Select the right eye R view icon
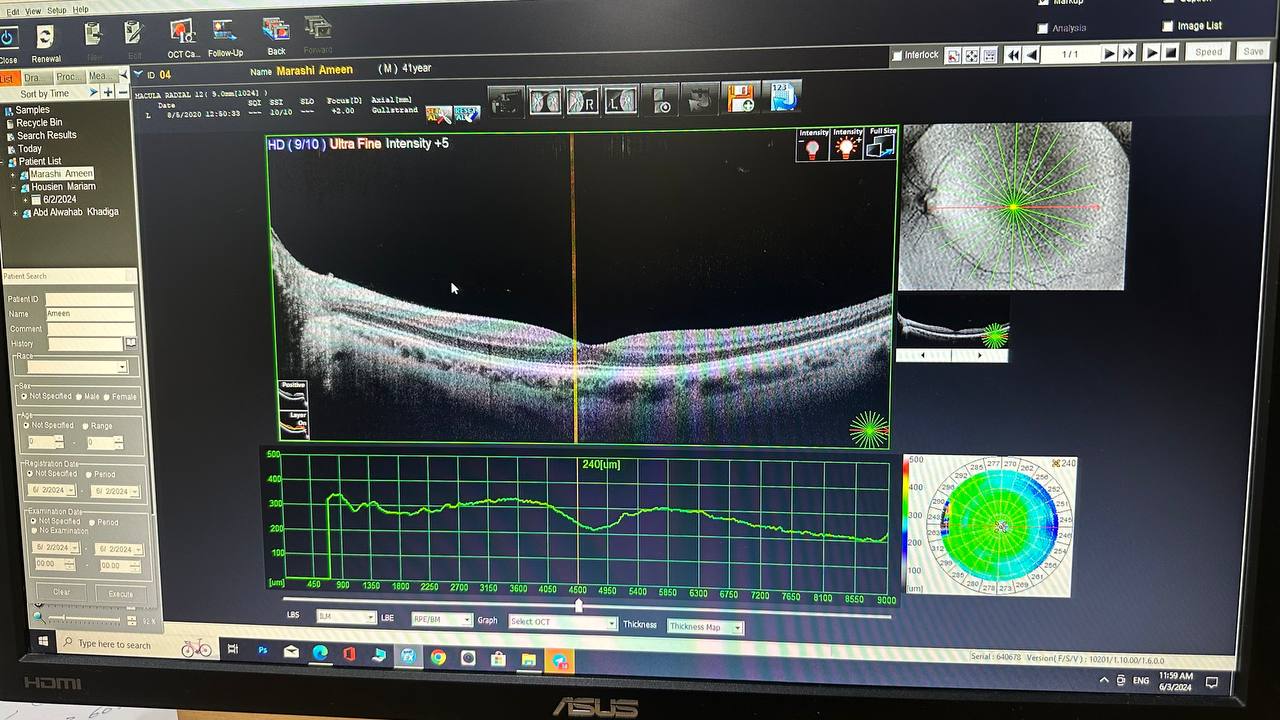The width and height of the screenshot is (1280, 720). 583,101
